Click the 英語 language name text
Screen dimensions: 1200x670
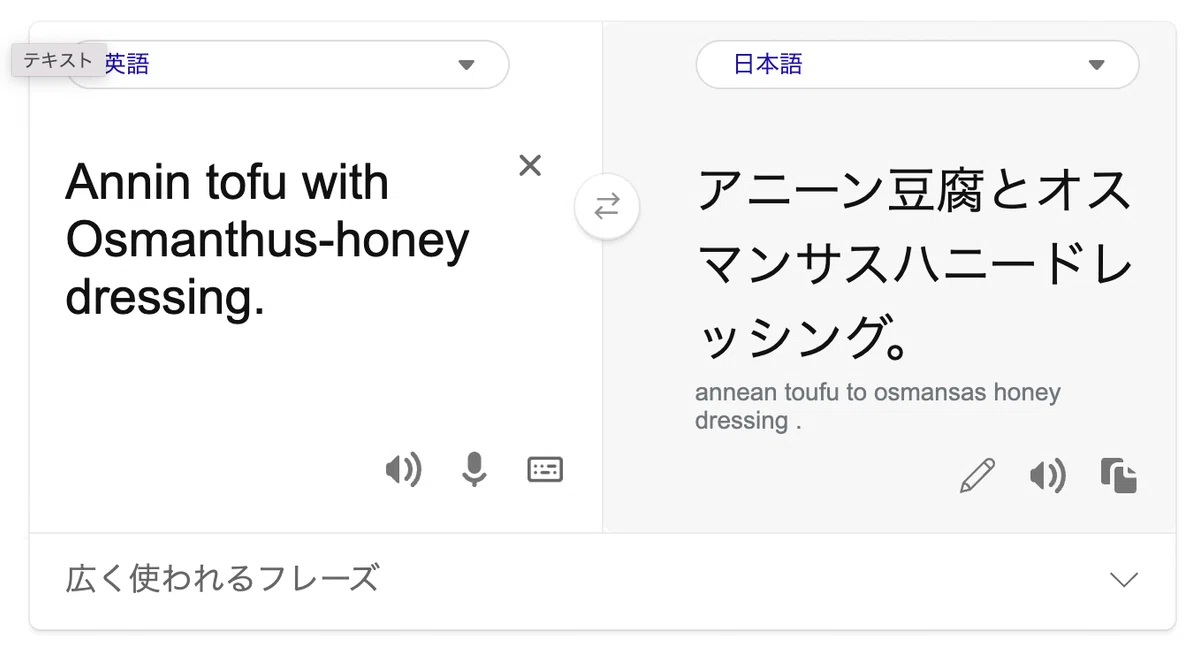tap(127, 65)
